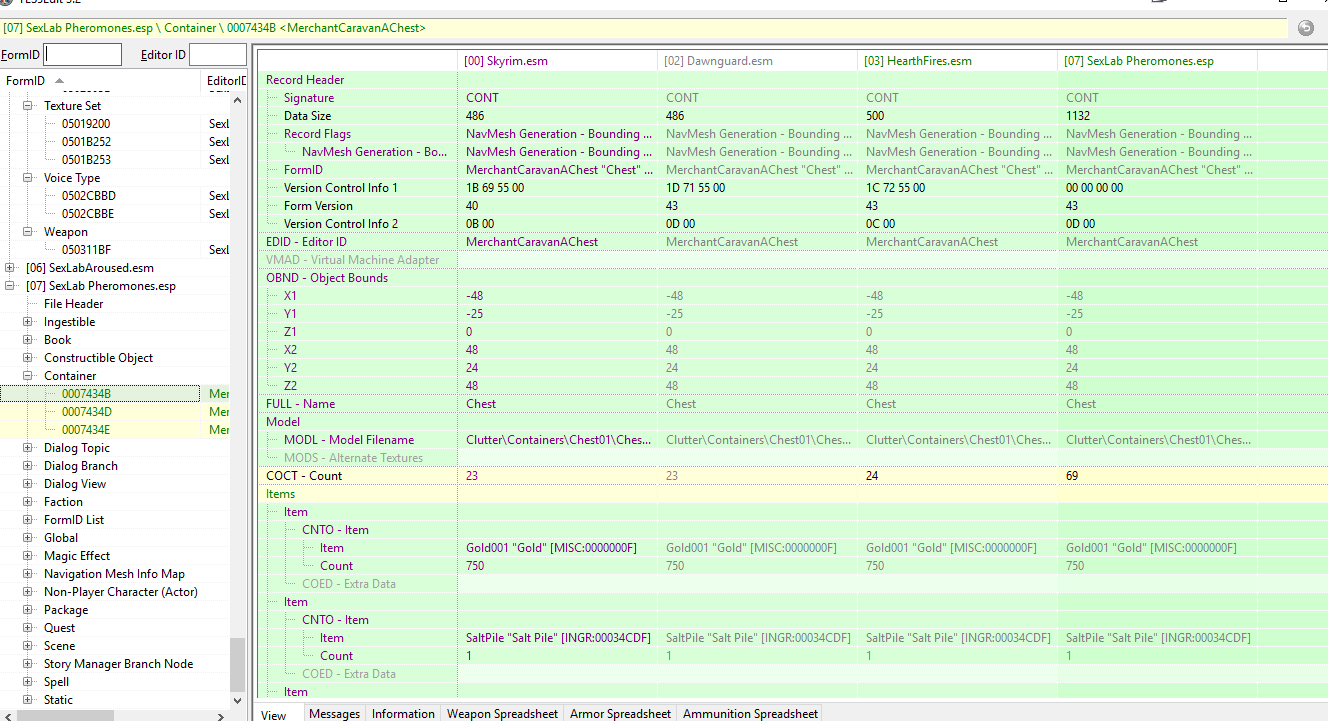Select container record 0007434E
Viewport: 1328px width, 721px height.
pyautogui.click(x=87, y=430)
